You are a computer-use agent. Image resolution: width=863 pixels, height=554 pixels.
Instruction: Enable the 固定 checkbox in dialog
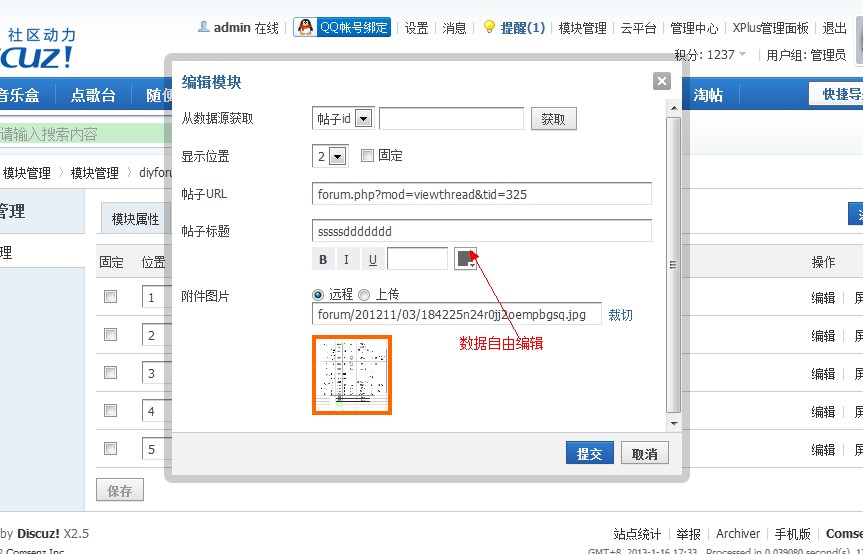(x=367, y=156)
